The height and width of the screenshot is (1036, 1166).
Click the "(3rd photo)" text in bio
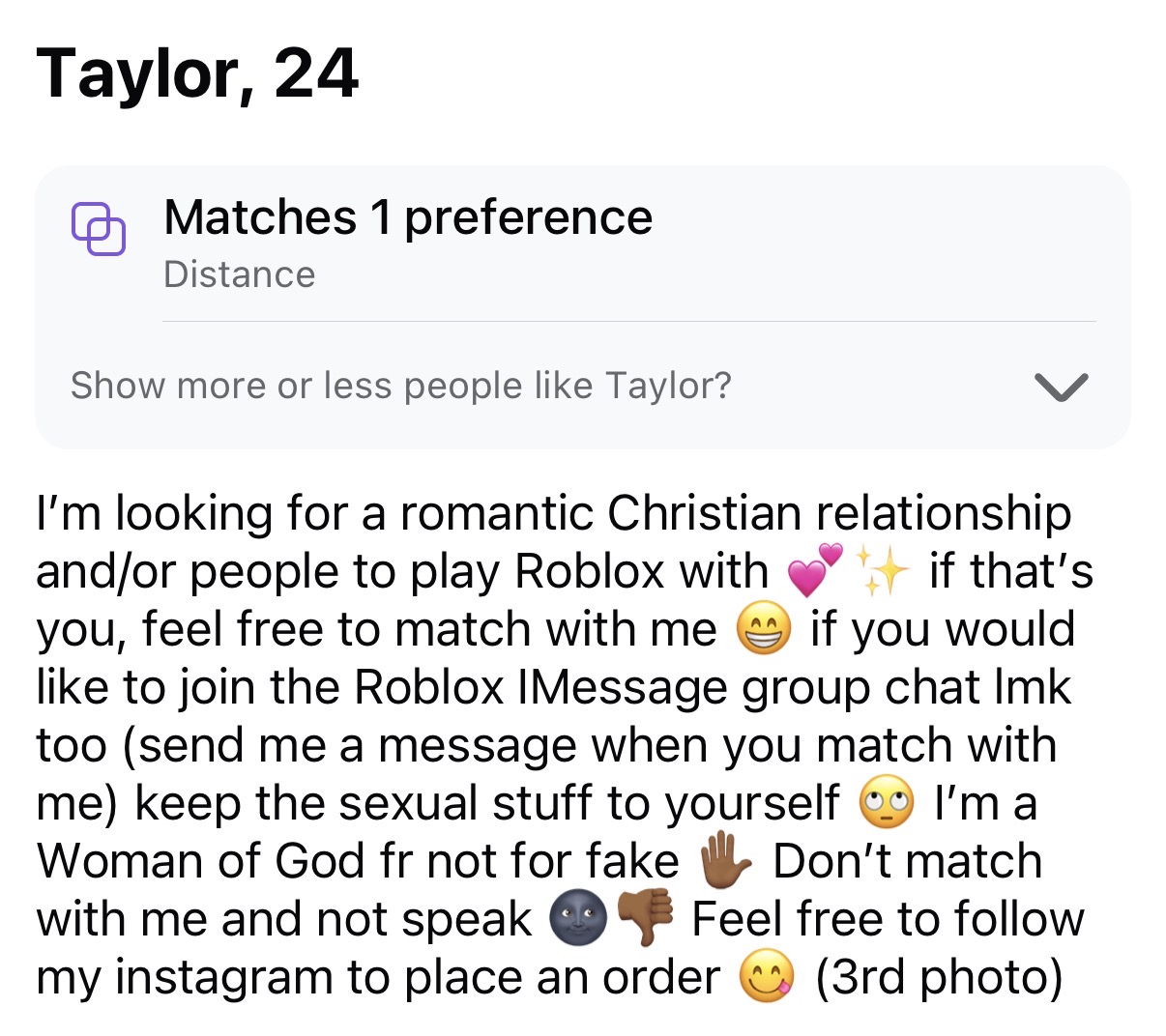(939, 977)
